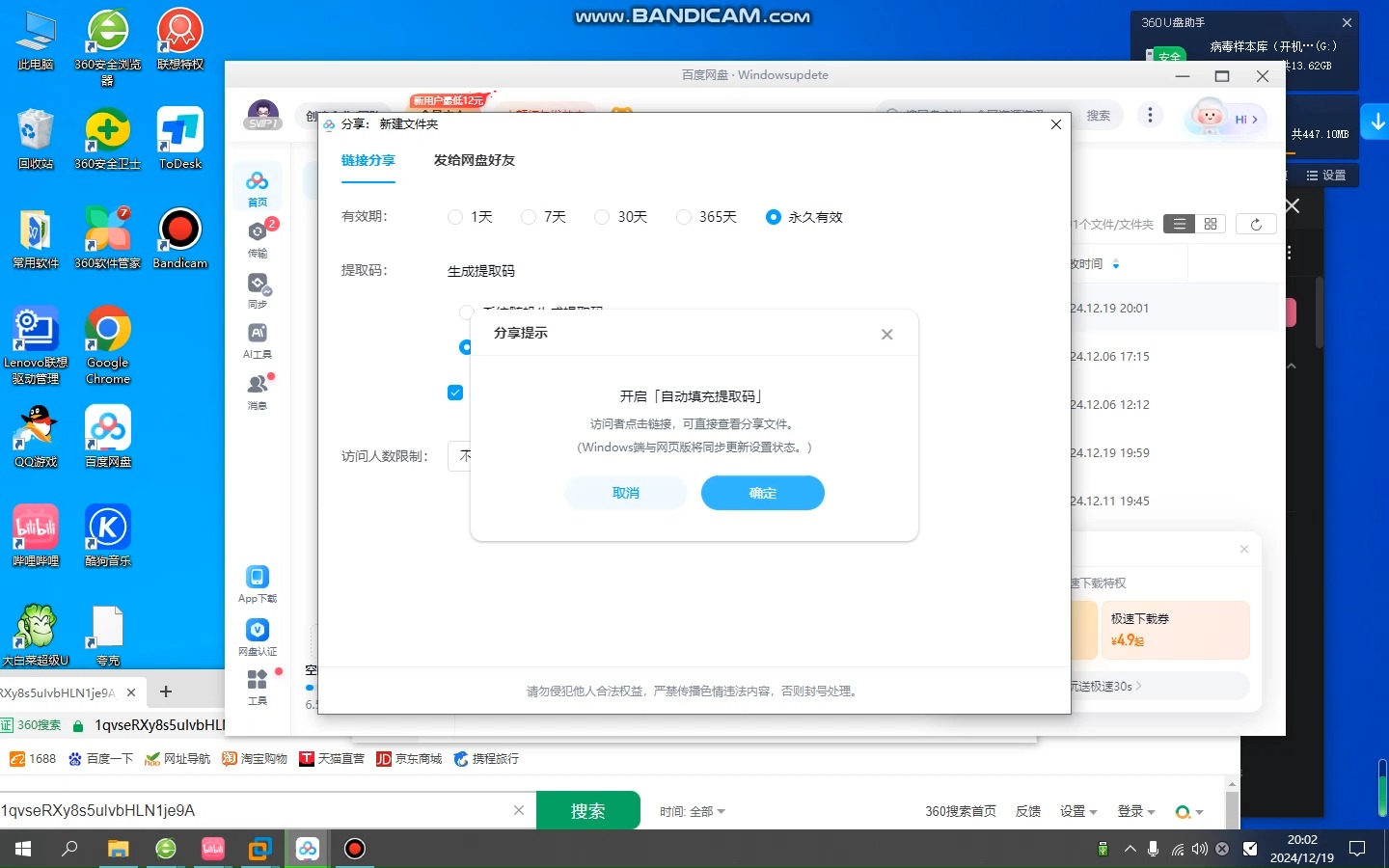Select the 30天 validity option
Image resolution: width=1389 pixels, height=868 pixels.
(621, 217)
